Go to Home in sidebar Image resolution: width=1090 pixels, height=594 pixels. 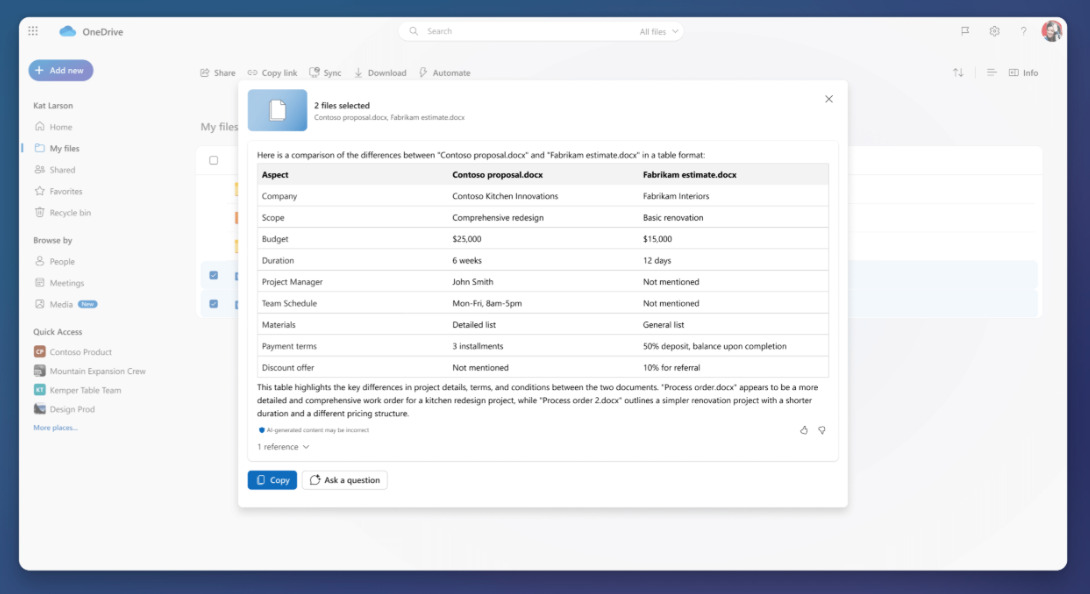click(x=54, y=127)
